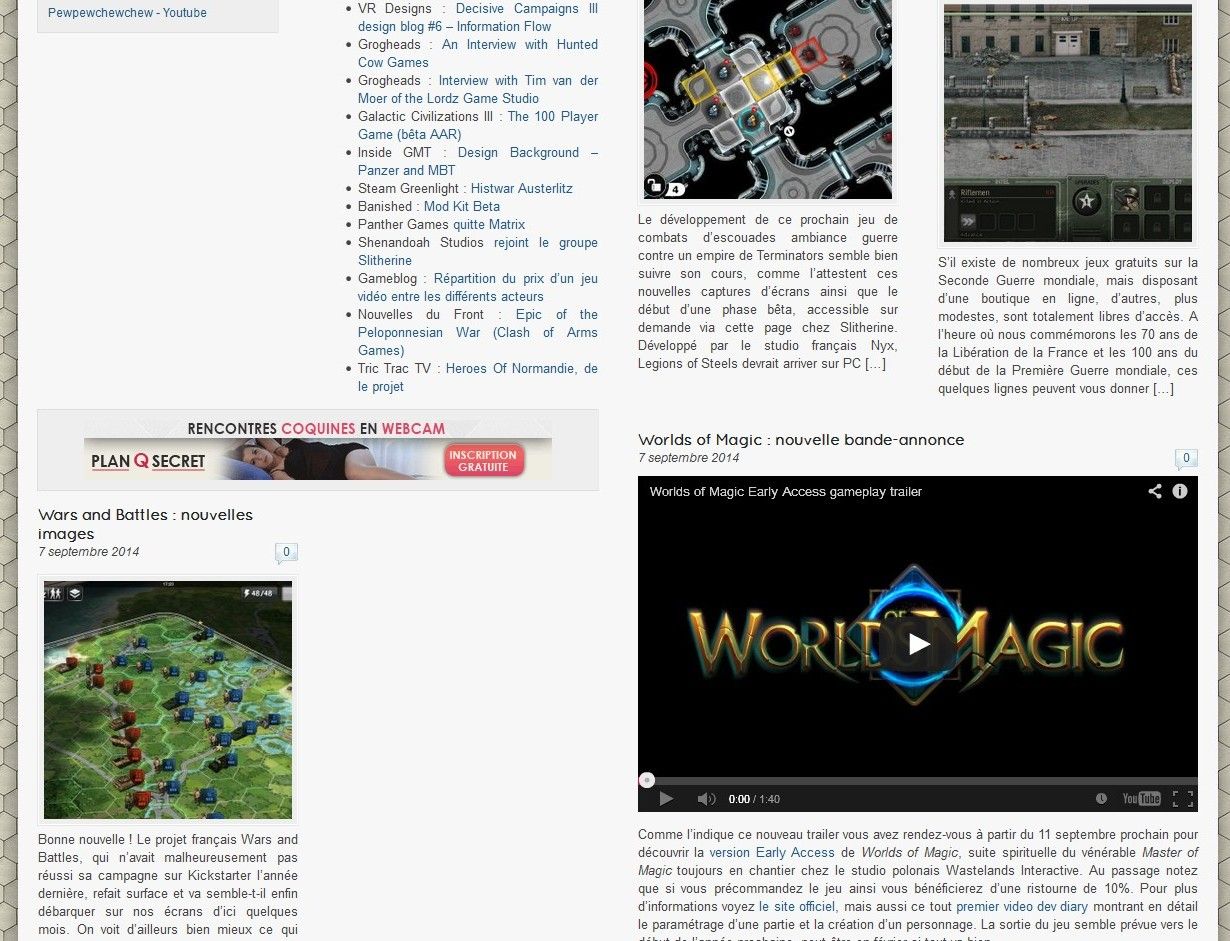Viewport: 1230px width, 941px height.
Task: Click the Watch Later clock icon
Action: tap(1101, 799)
